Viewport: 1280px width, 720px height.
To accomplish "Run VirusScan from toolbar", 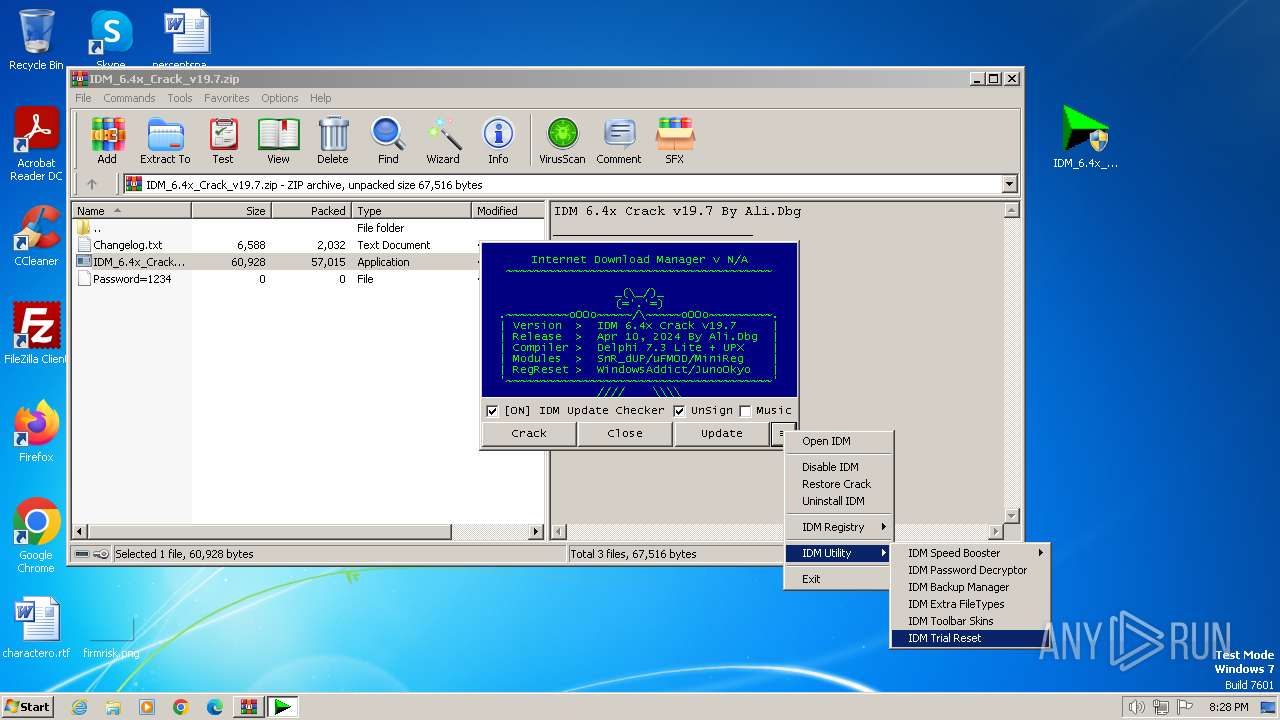I will tap(562, 140).
